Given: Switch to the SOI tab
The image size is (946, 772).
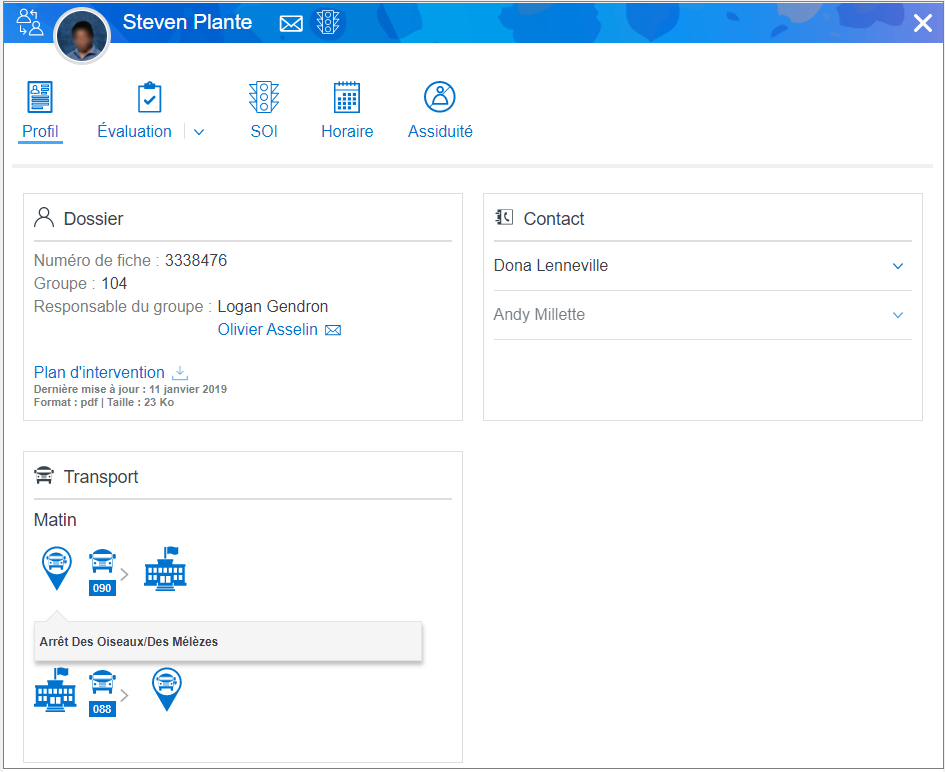Looking at the screenshot, I should [x=264, y=112].
